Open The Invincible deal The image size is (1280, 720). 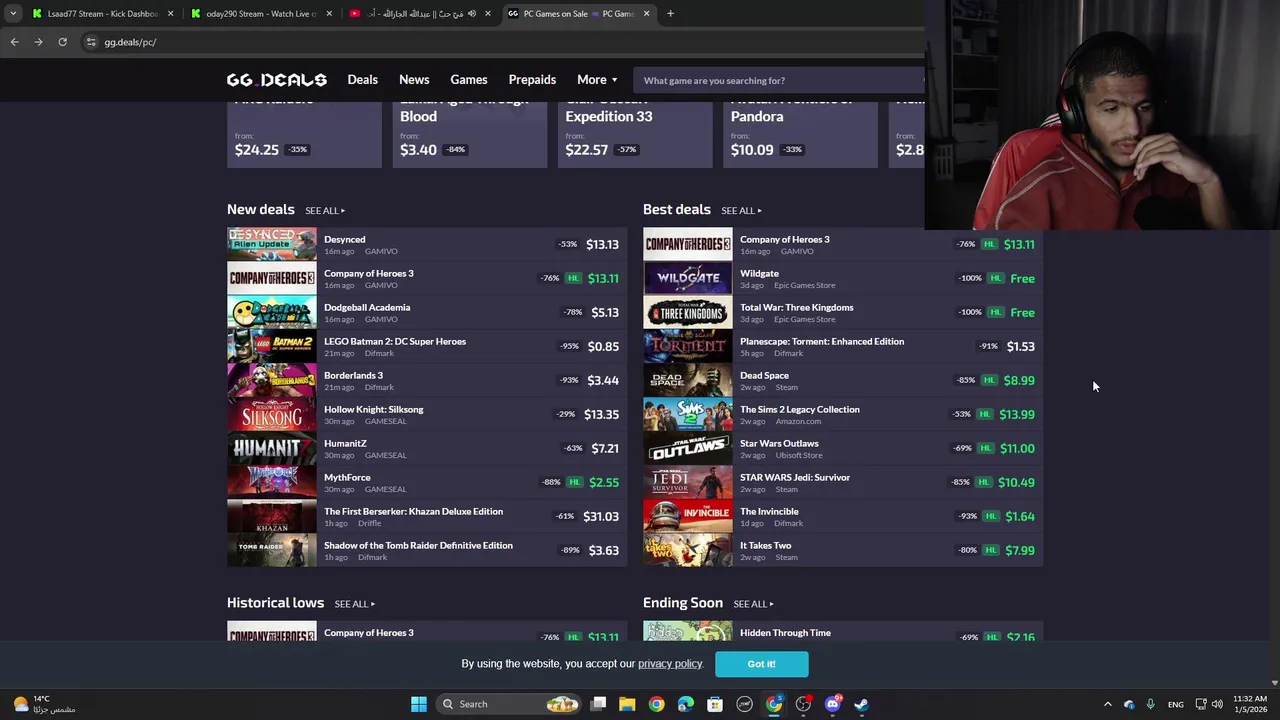pyautogui.click(x=769, y=511)
